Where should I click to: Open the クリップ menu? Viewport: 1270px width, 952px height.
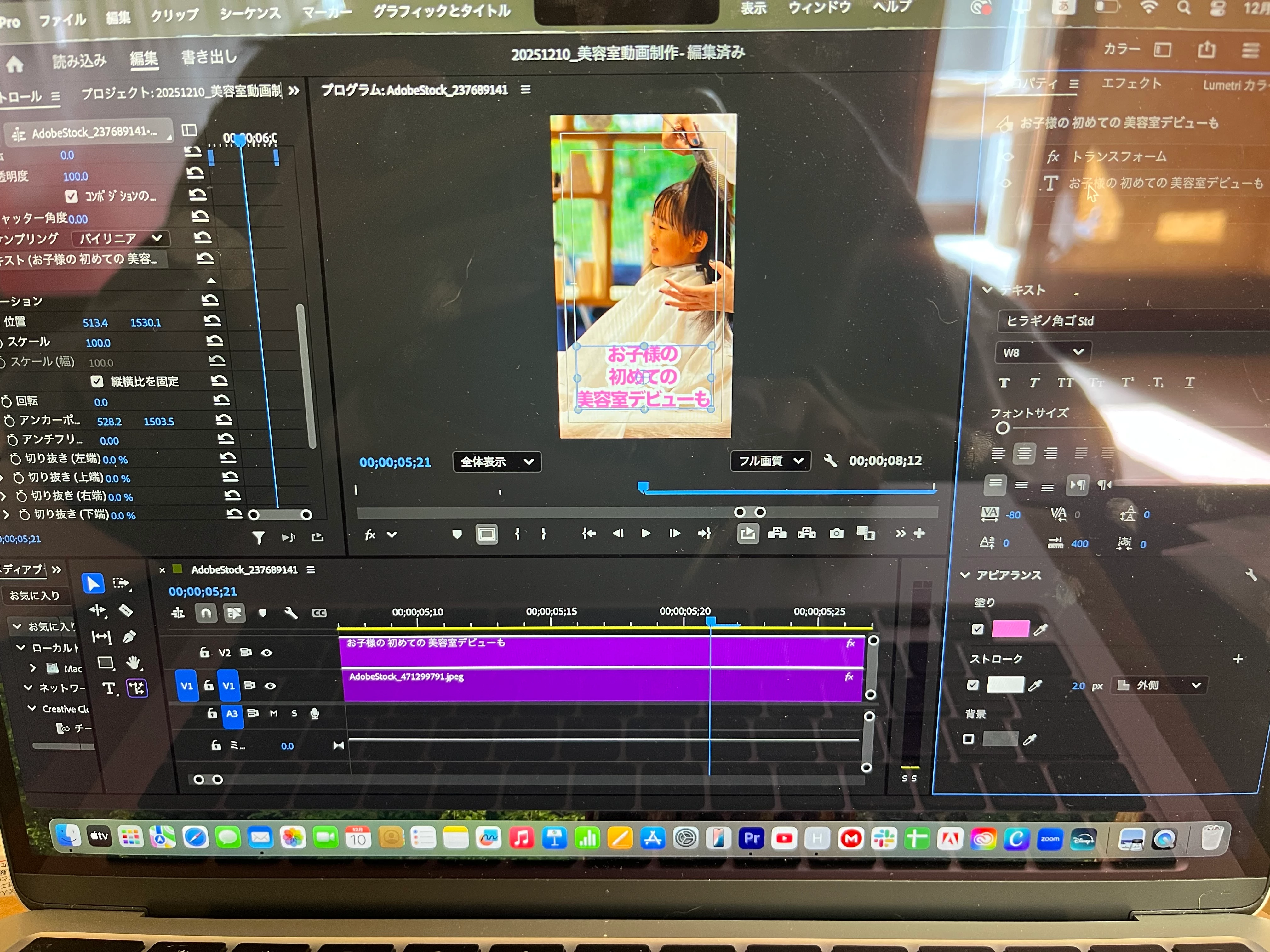[174, 15]
